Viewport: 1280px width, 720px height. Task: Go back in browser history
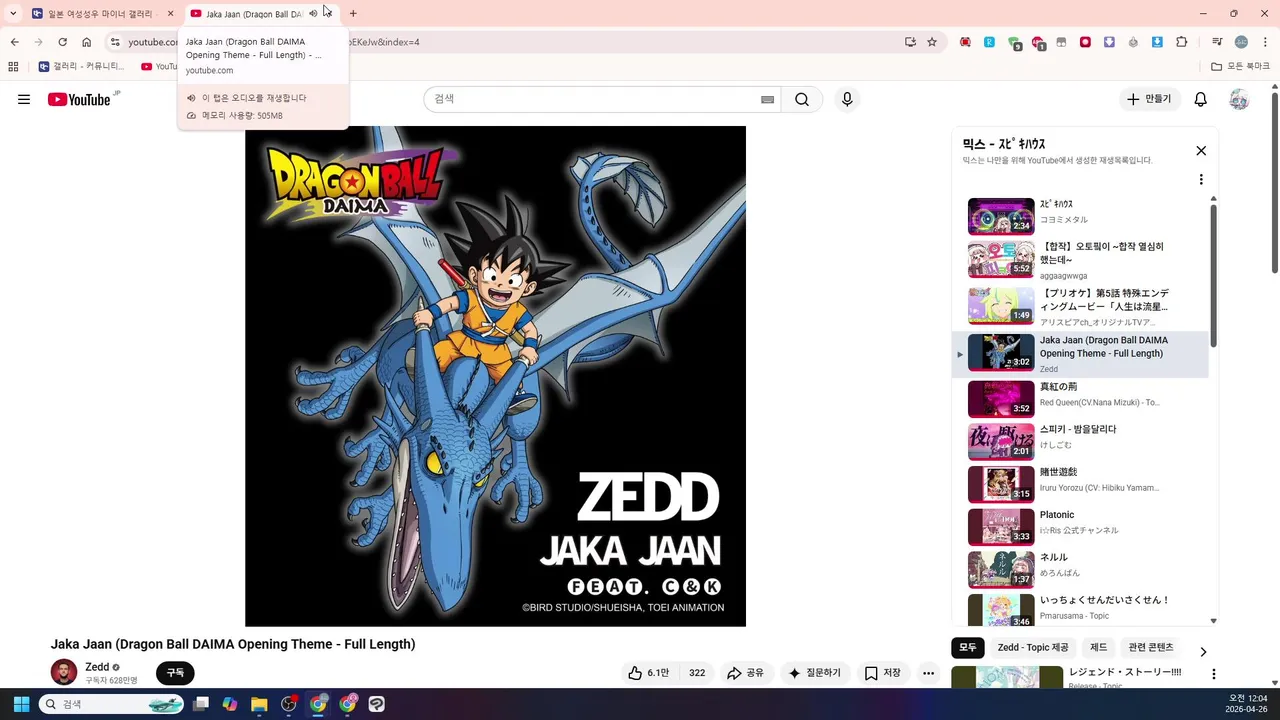coord(14,42)
